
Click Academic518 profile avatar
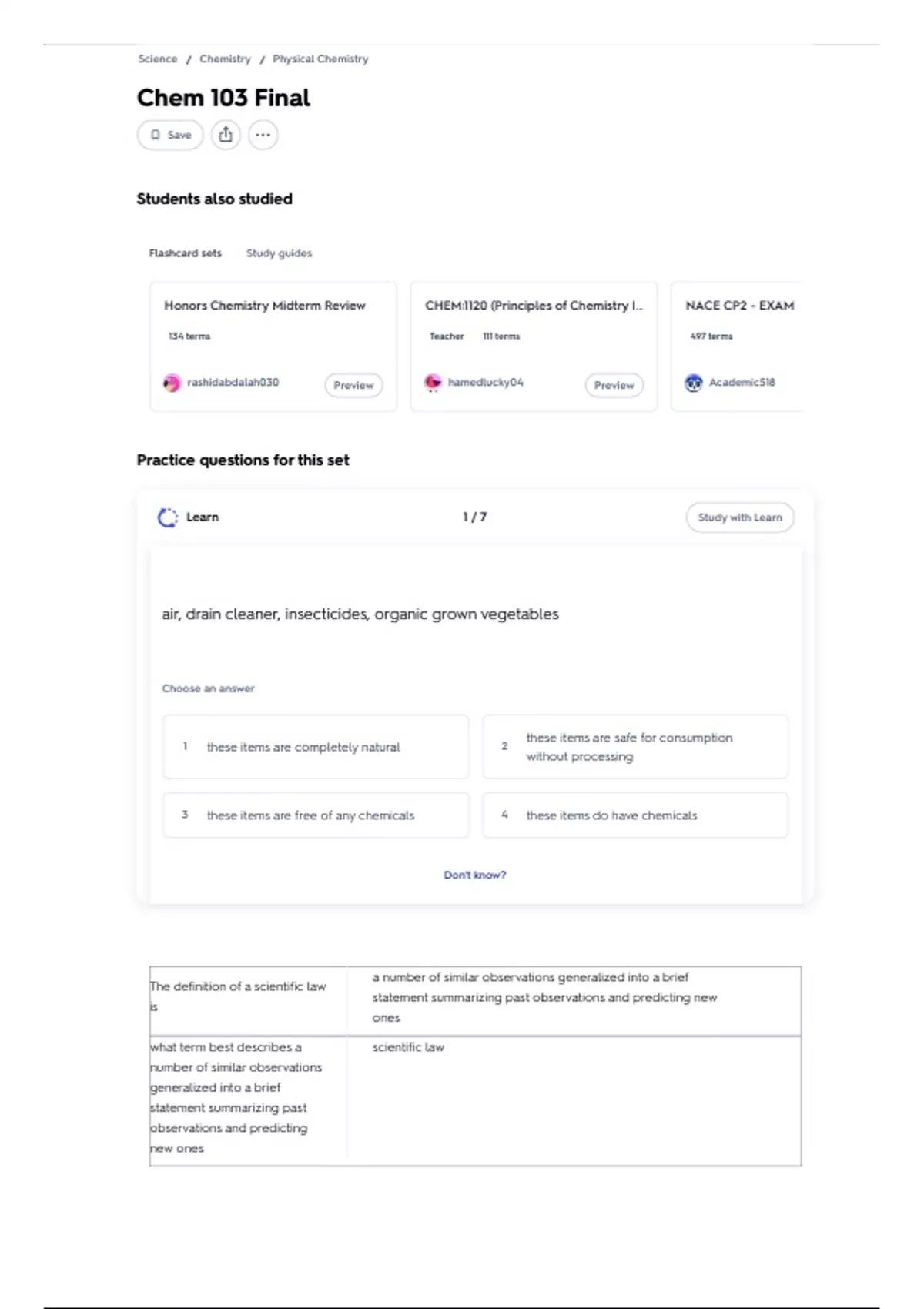[694, 383]
